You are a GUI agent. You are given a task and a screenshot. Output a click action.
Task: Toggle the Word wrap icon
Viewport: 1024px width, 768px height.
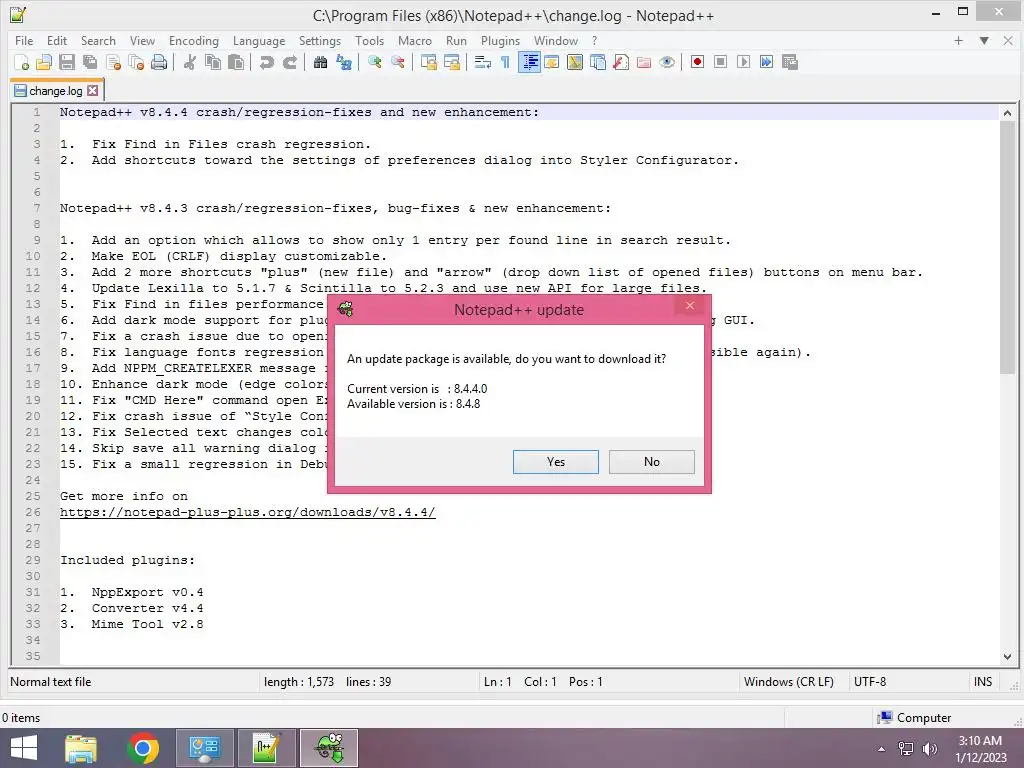coord(482,62)
